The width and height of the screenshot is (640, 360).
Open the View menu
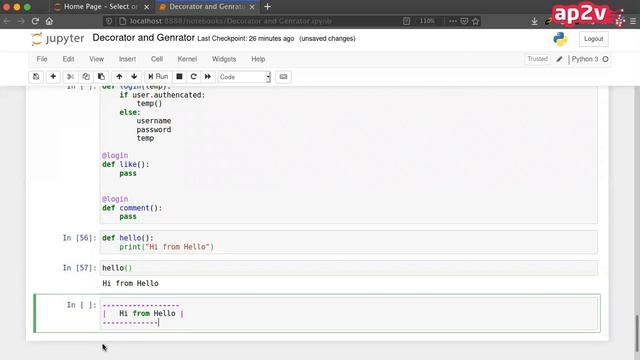point(97,59)
